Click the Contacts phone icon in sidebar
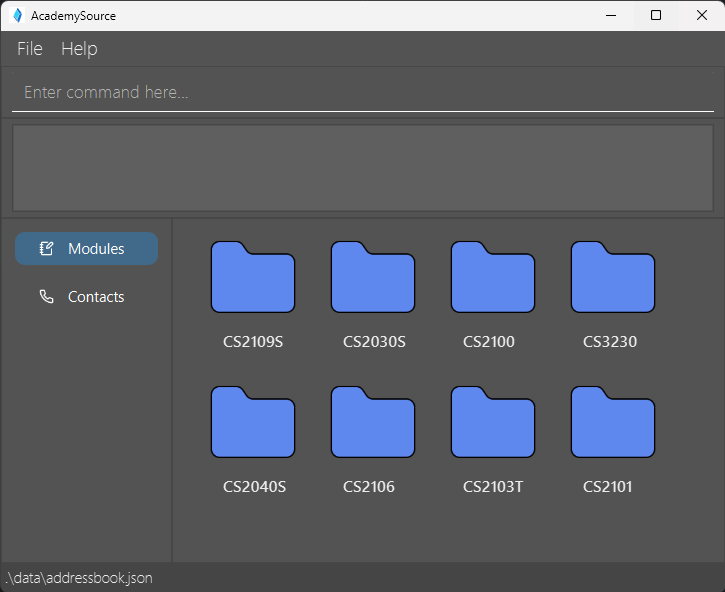This screenshot has height=592, width=725. coord(46,297)
